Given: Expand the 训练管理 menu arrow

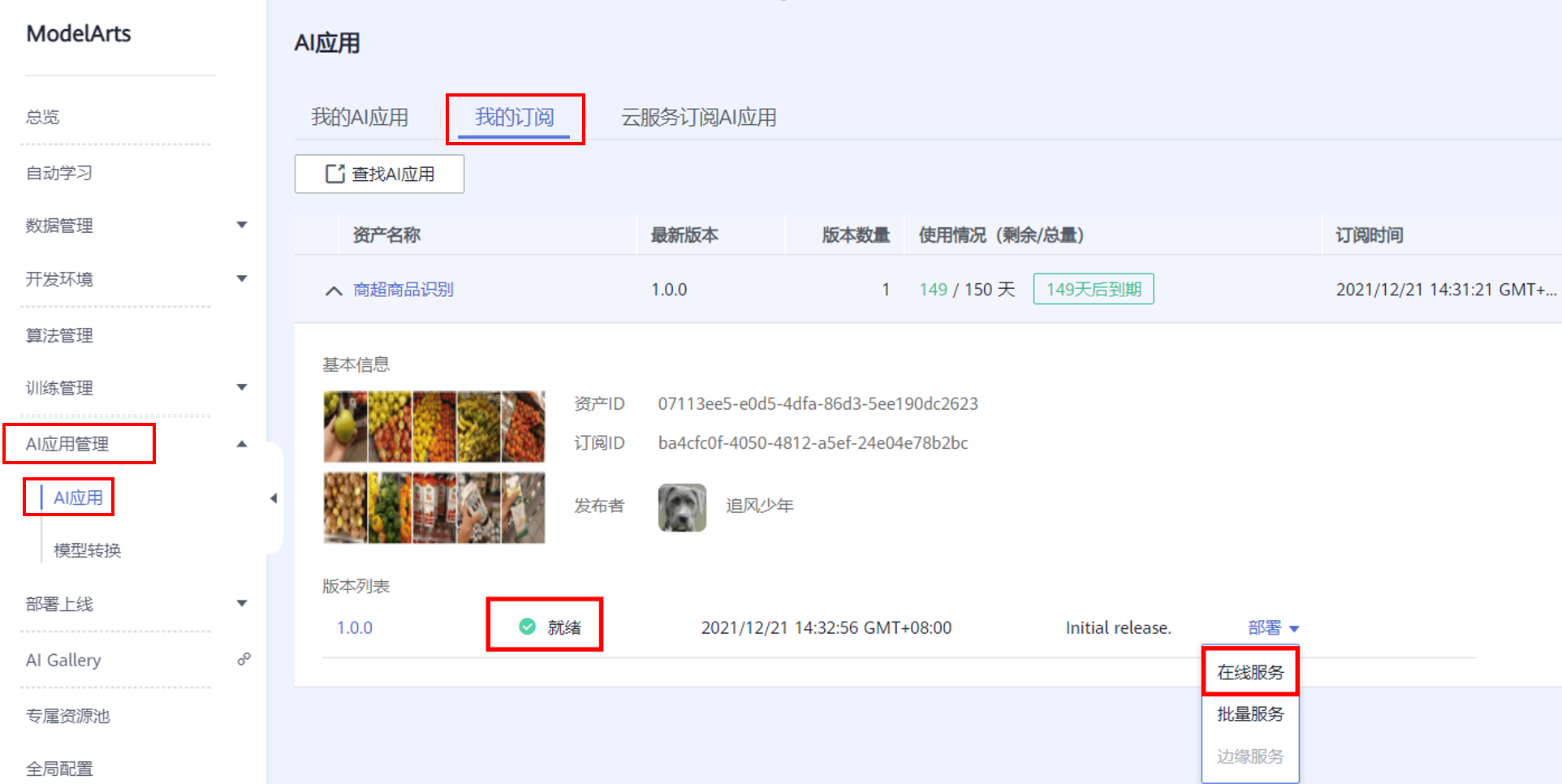Looking at the screenshot, I should click(241, 387).
